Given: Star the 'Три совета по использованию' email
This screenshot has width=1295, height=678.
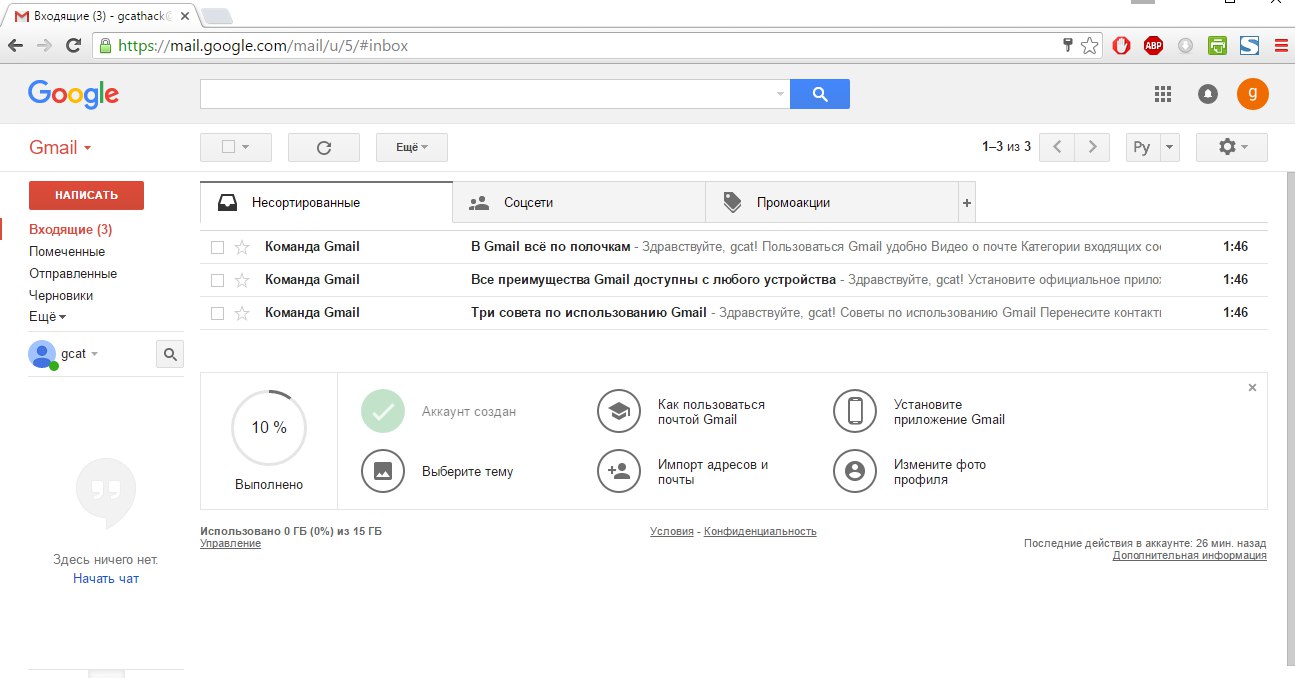Looking at the screenshot, I should [x=241, y=313].
